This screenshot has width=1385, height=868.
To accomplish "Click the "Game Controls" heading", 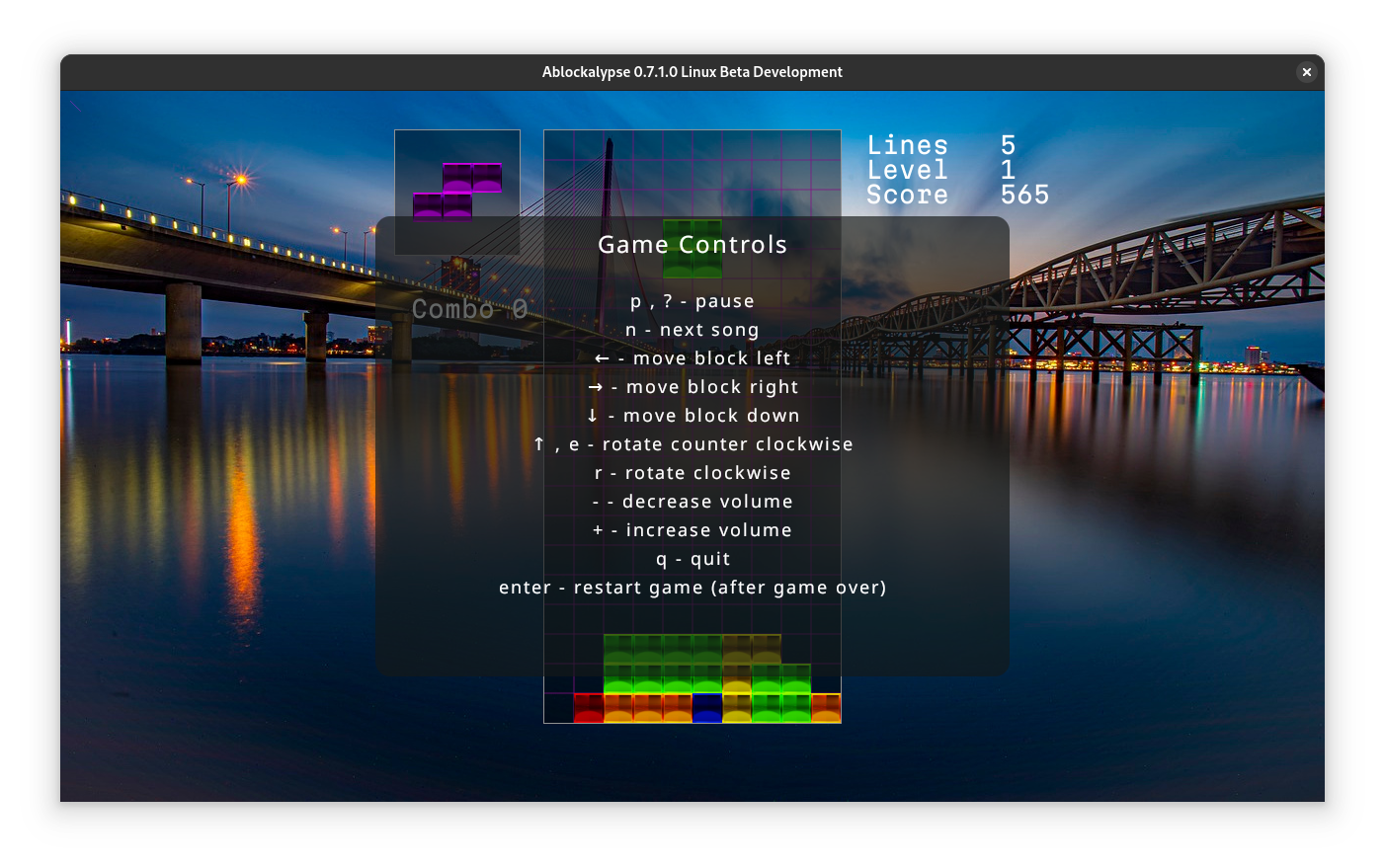I will 692,245.
